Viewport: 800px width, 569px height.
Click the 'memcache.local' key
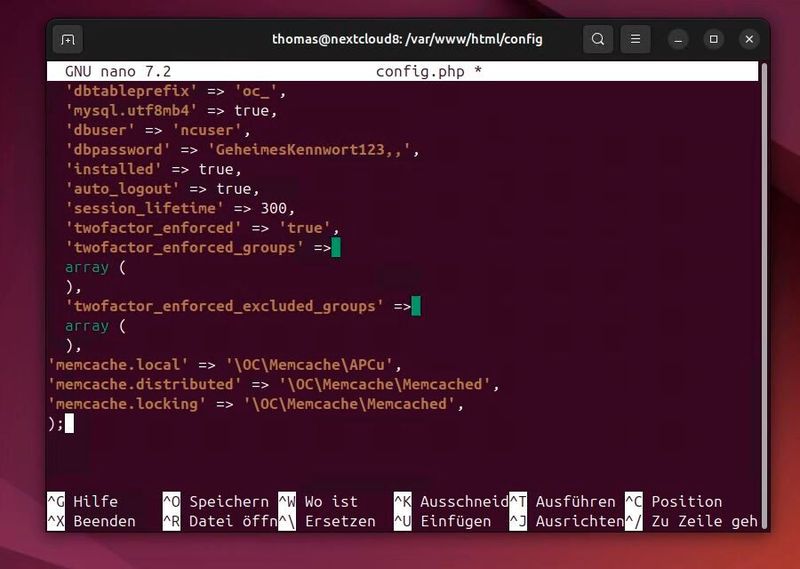118,365
